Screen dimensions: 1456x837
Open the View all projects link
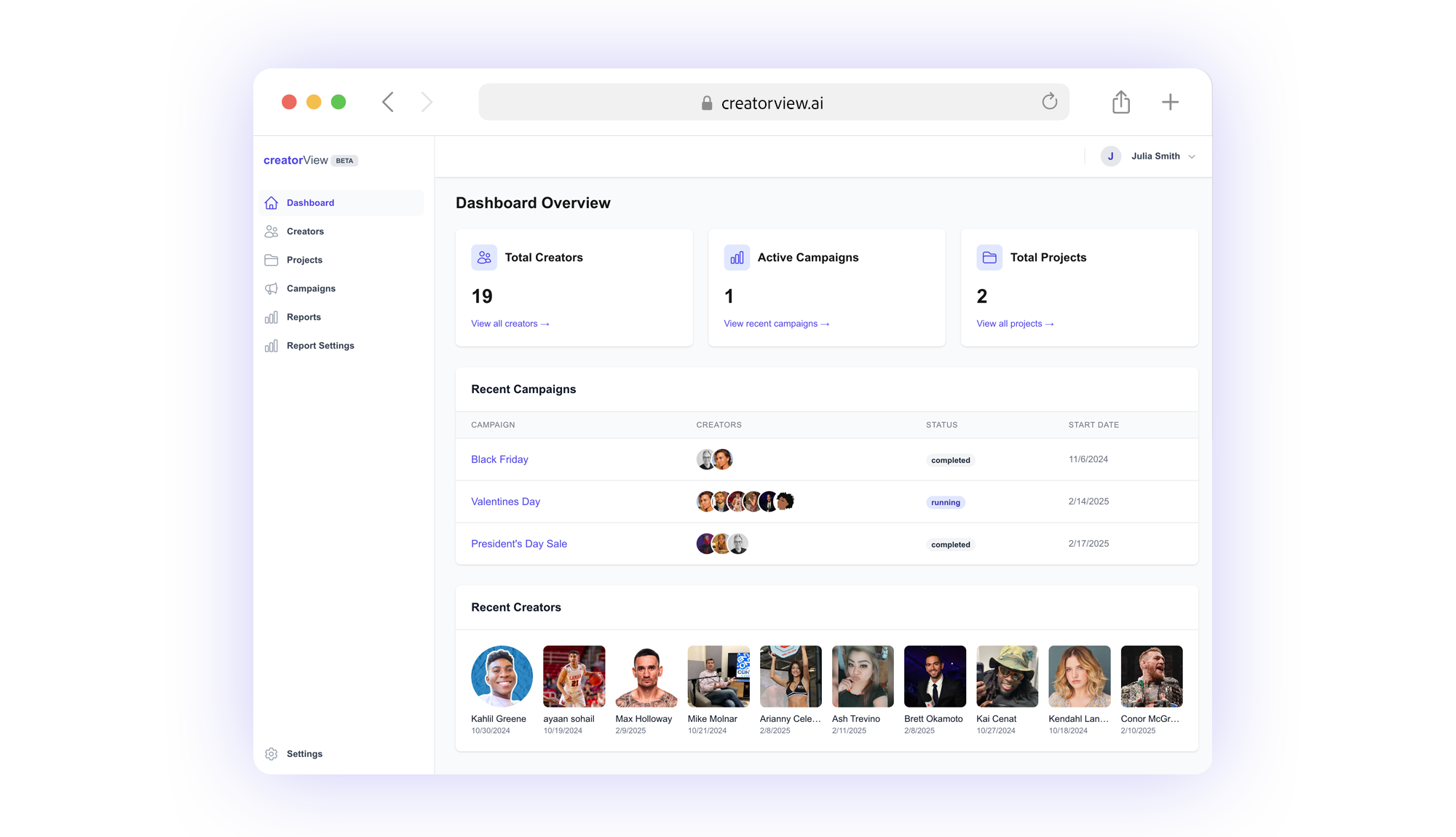(1015, 324)
